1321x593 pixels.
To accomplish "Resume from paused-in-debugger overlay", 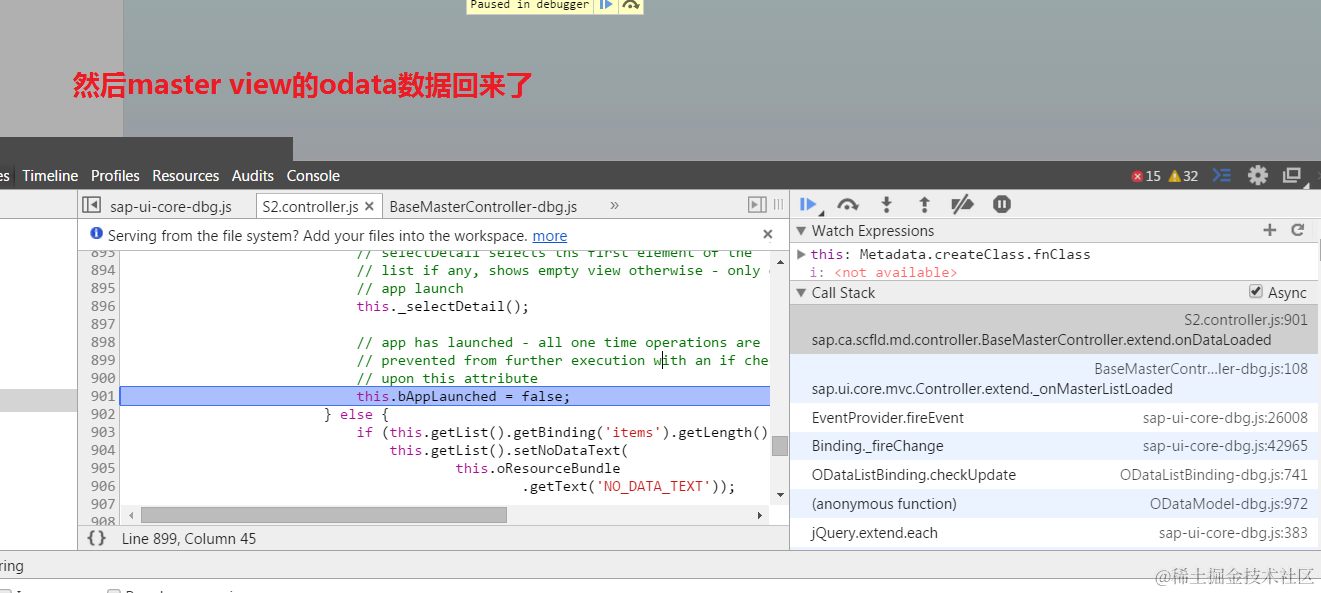I will pyautogui.click(x=606, y=5).
